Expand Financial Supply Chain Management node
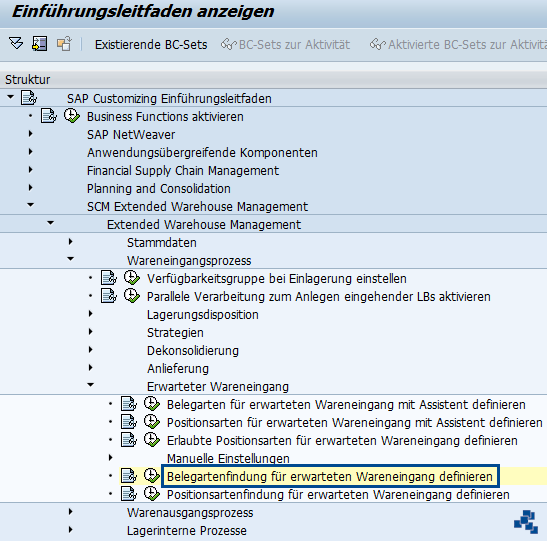 pos(31,170)
